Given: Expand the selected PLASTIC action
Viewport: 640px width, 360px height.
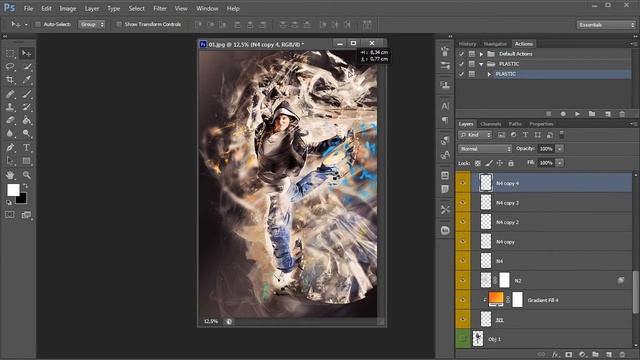Looking at the screenshot, I should [489, 74].
